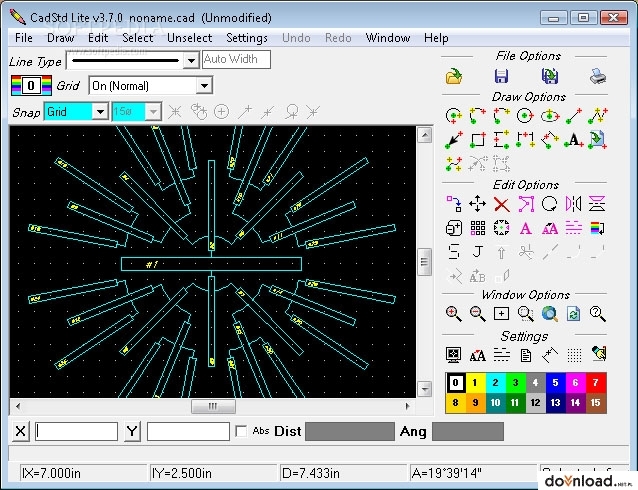Open the Grid On (Normal) dropdown
Screen dimensions: 638x490
coord(204,86)
